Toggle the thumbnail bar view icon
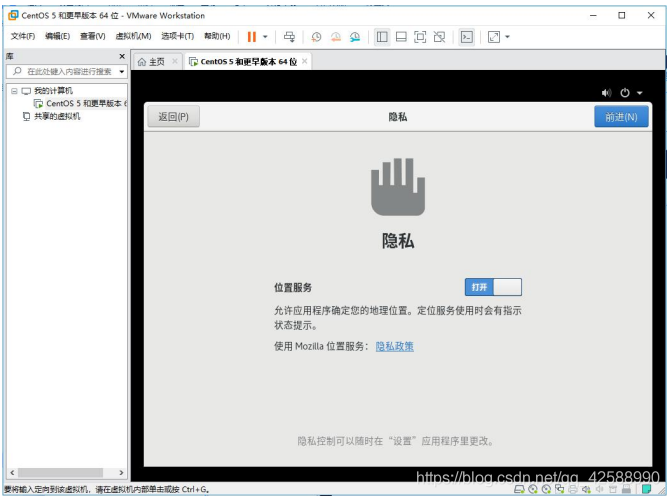The height and width of the screenshot is (497, 670). click(401, 37)
